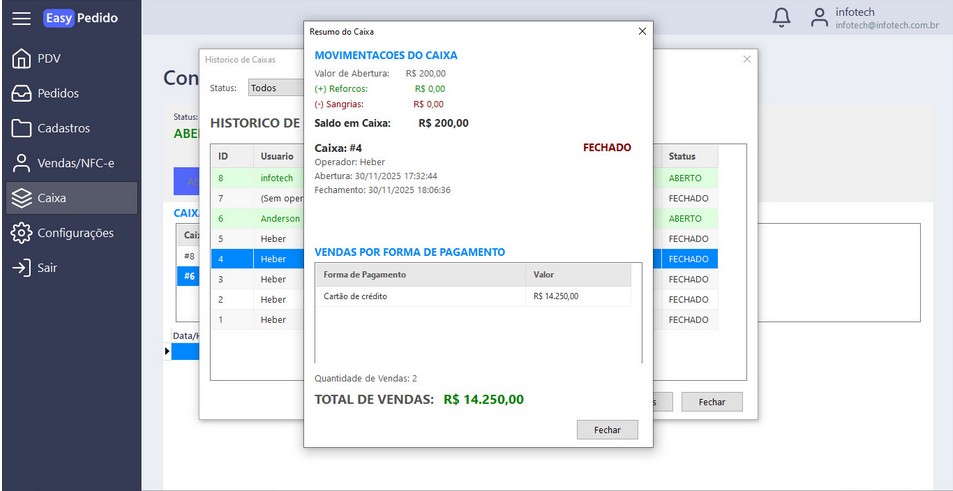Select history row 7 (Sem oper
Viewport: 953px width, 491px height.
coord(258,198)
